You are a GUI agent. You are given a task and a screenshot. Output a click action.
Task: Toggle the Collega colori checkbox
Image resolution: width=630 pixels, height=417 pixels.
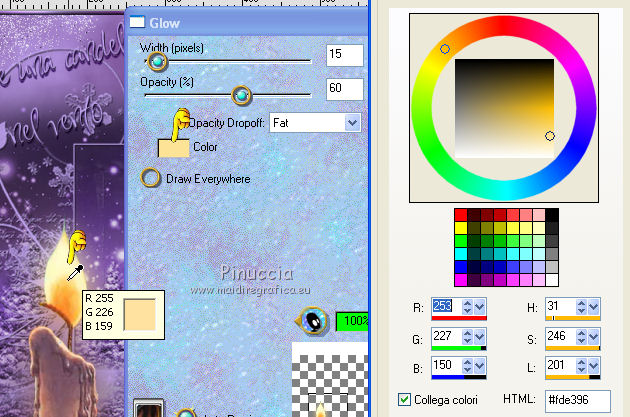pyautogui.click(x=404, y=399)
